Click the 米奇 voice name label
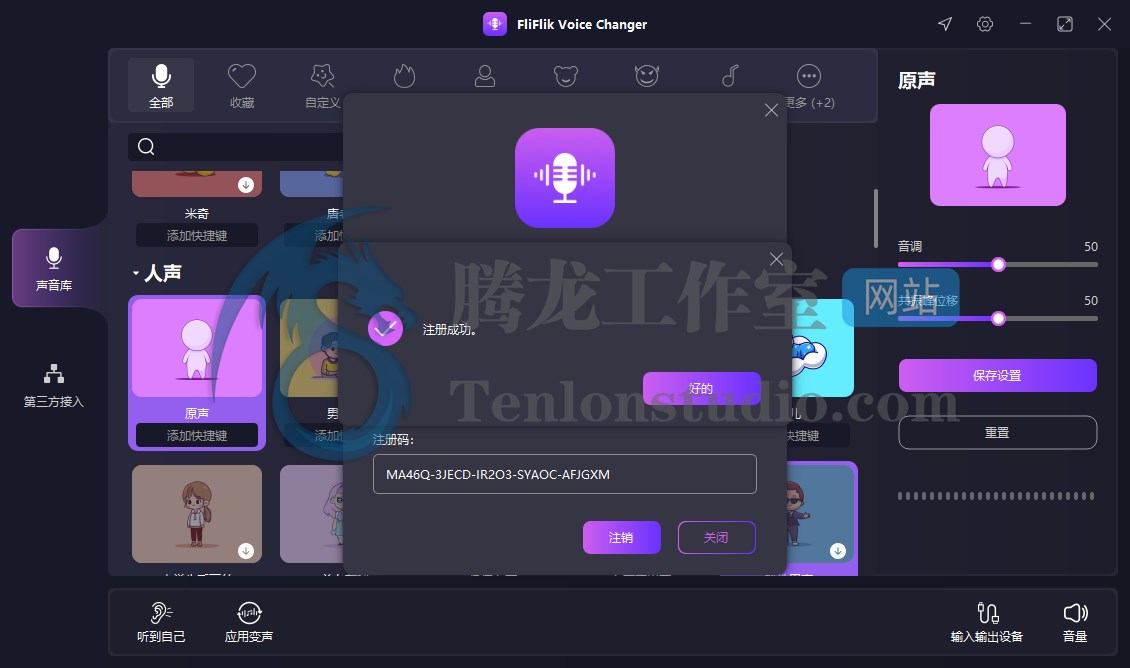The height and width of the screenshot is (668, 1130). [x=197, y=213]
